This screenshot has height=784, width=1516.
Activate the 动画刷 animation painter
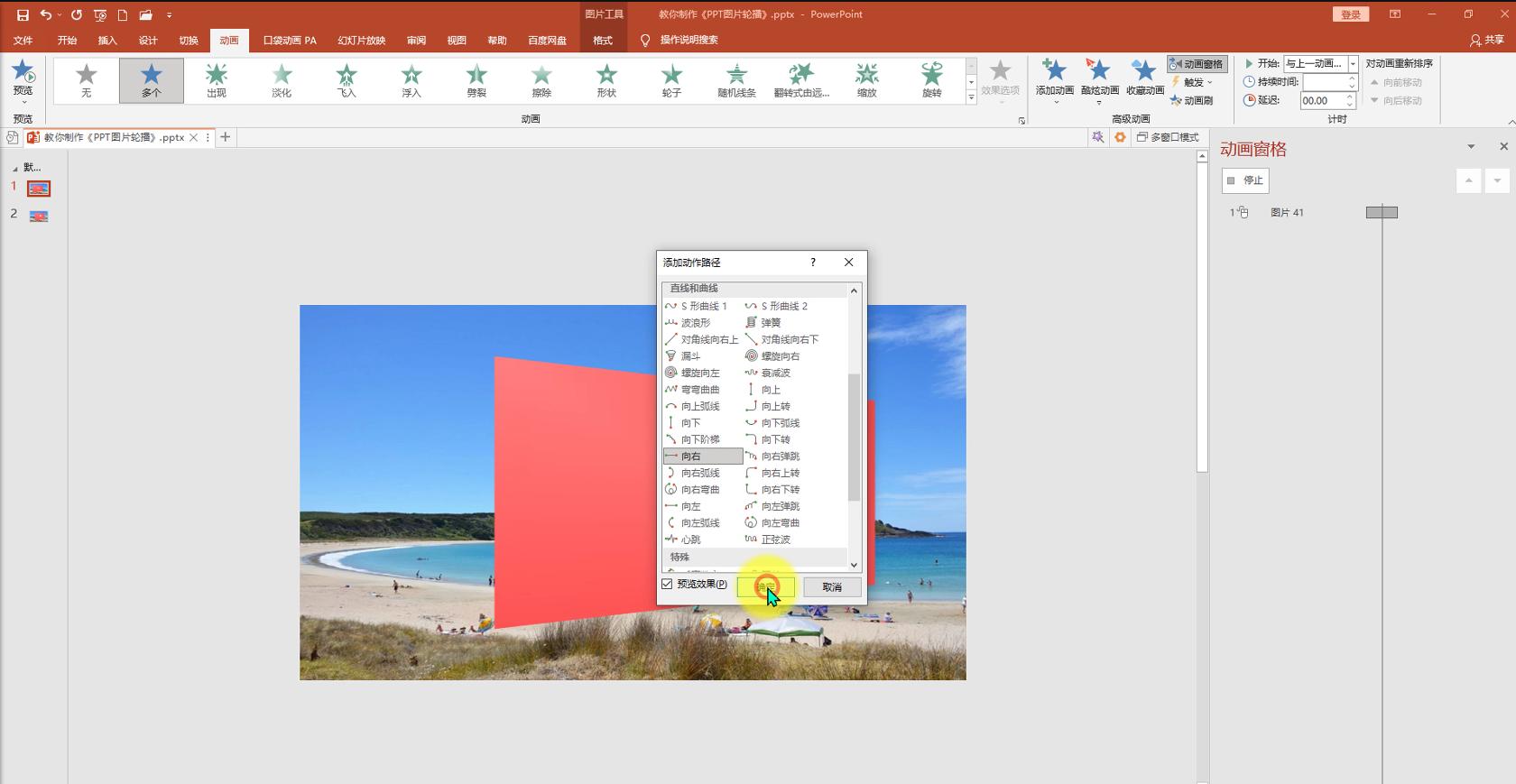[1192, 100]
